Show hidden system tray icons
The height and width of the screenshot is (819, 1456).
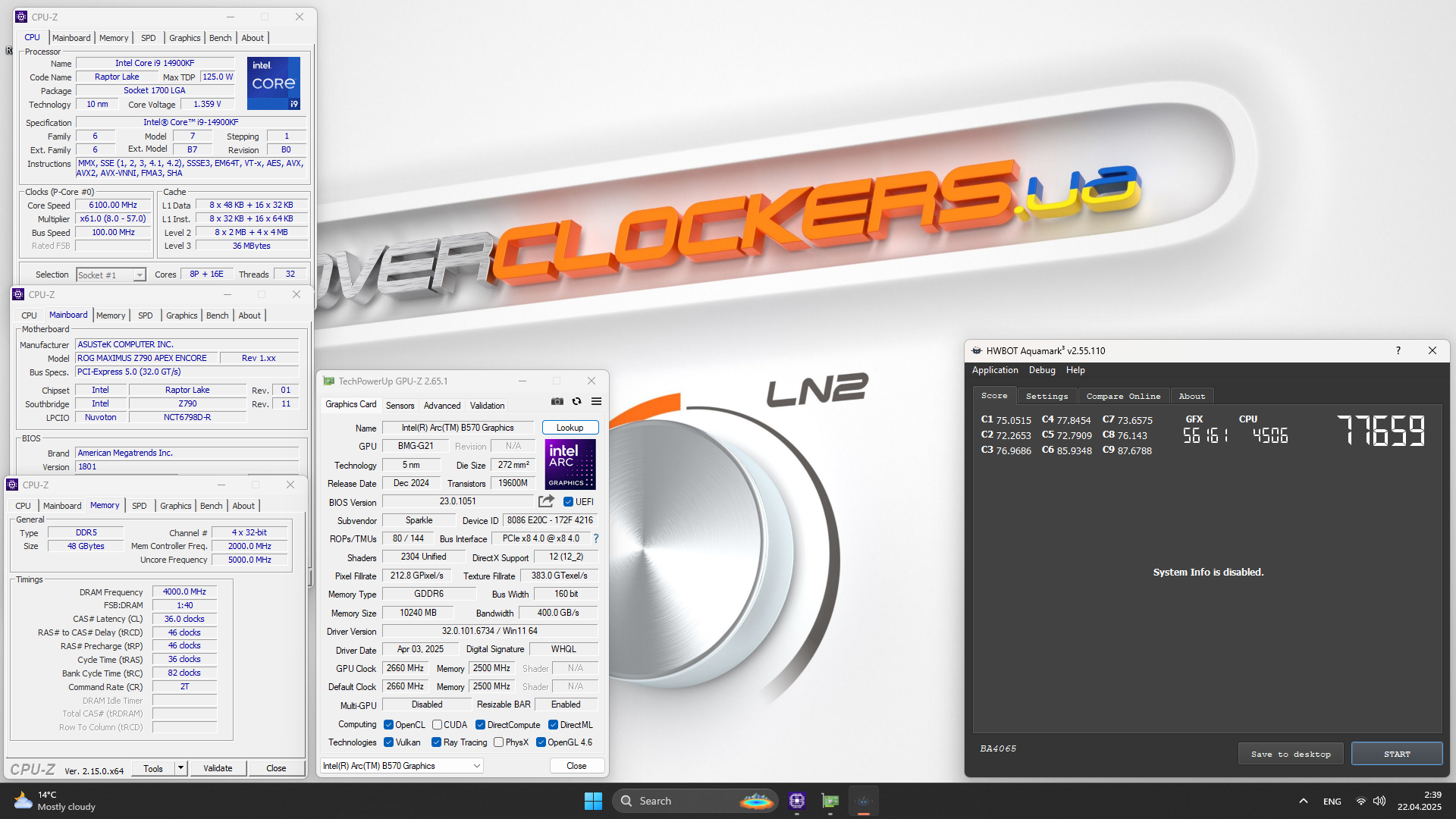tap(1303, 801)
